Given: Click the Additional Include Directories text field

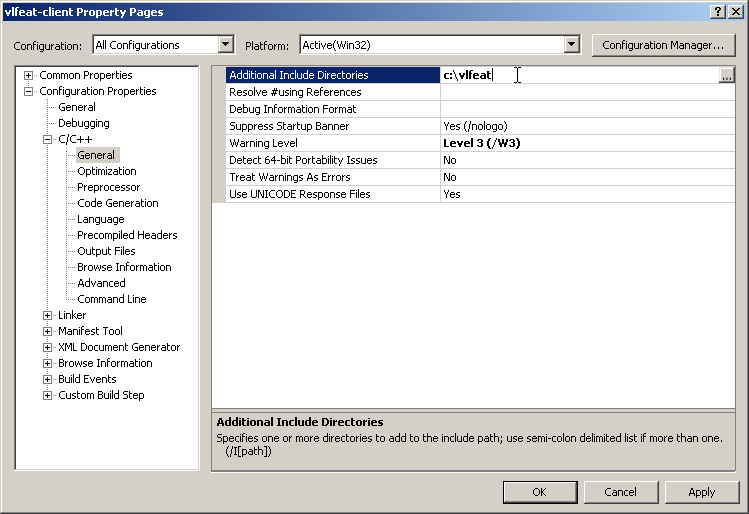Looking at the screenshot, I should click(578, 76).
